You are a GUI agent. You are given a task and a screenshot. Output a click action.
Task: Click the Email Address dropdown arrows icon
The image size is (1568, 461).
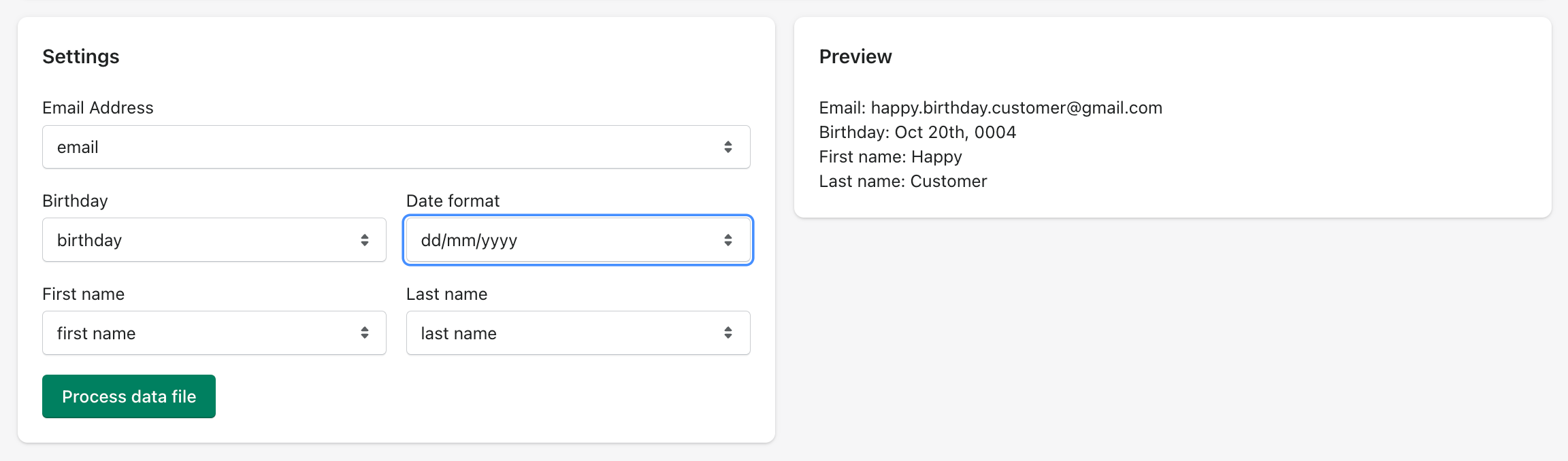(728, 147)
